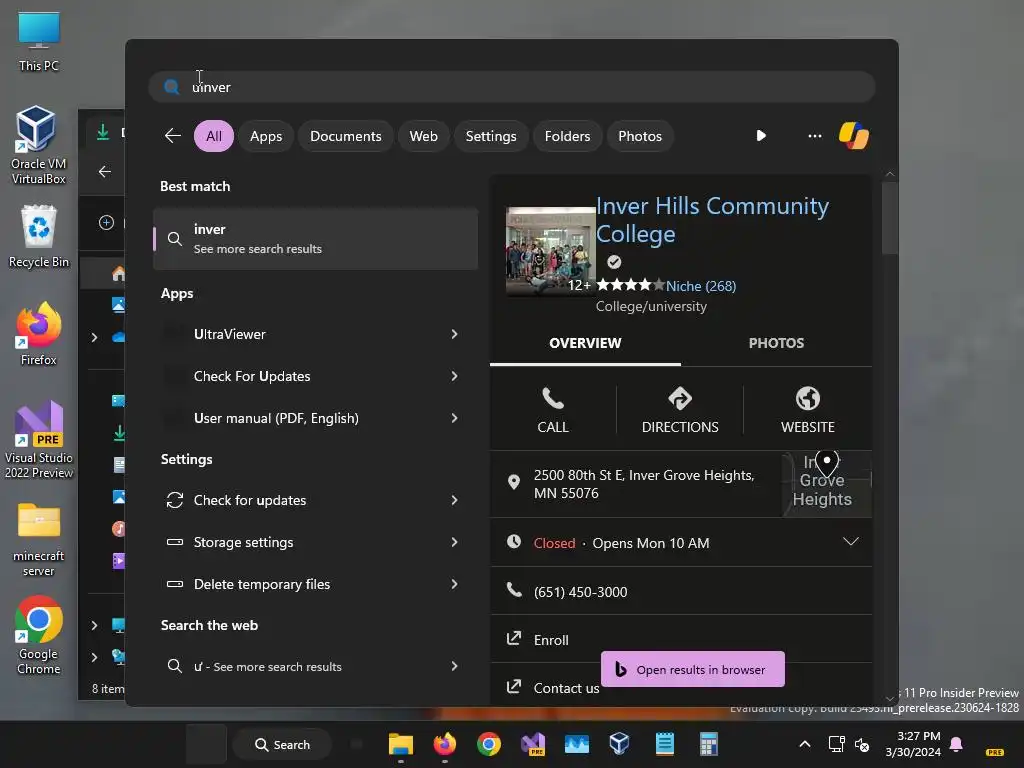Click Open results in browser button
Screen dimensions: 1024x768
tap(692, 669)
